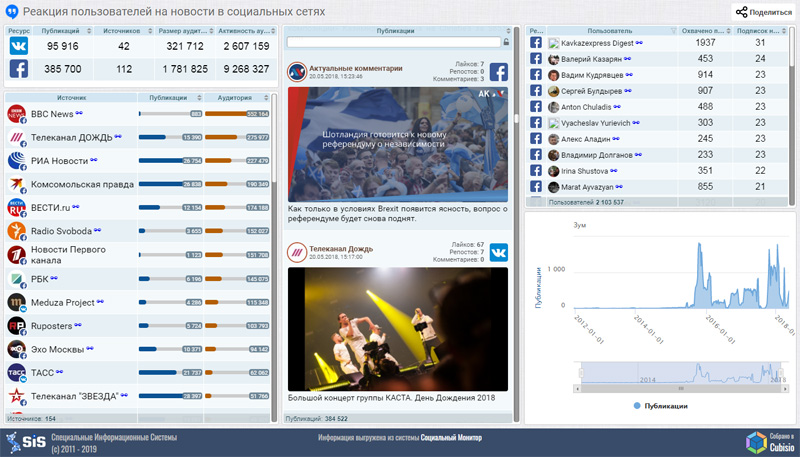The width and height of the screenshot is (800, 457).
Task: Click link icon next to BBC News
Action: [x=79, y=113]
